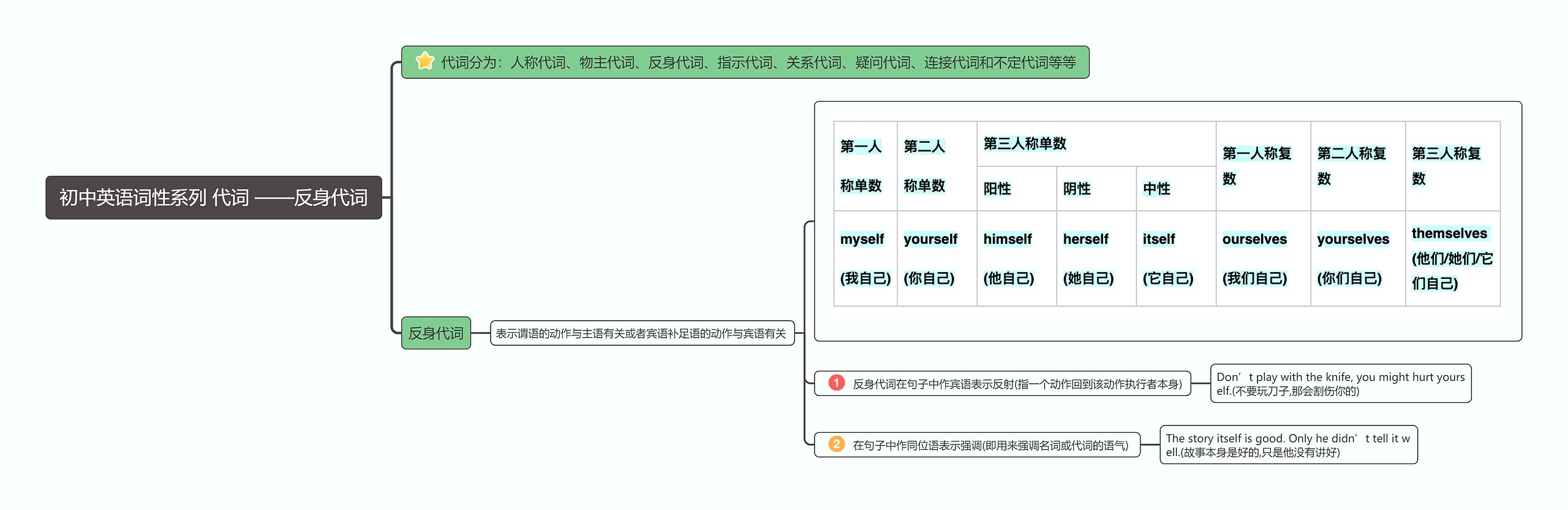Select the 'Don't play with the knife' example node
This screenshot has width=1568, height=510.
click(1340, 384)
